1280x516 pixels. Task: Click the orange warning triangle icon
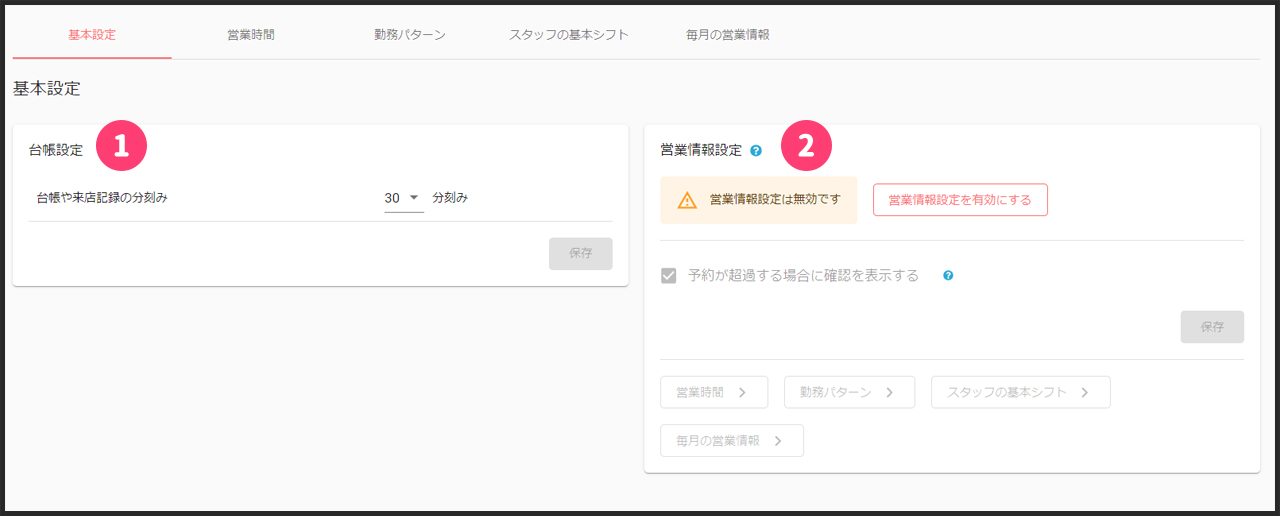coord(687,200)
